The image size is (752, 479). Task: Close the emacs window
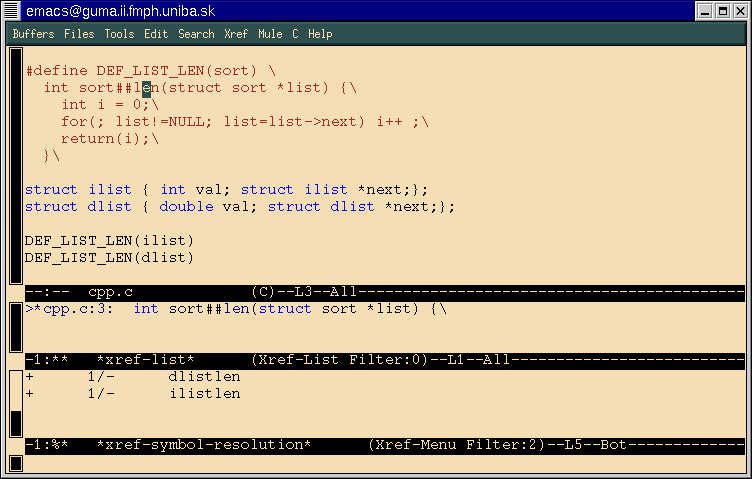coord(740,11)
